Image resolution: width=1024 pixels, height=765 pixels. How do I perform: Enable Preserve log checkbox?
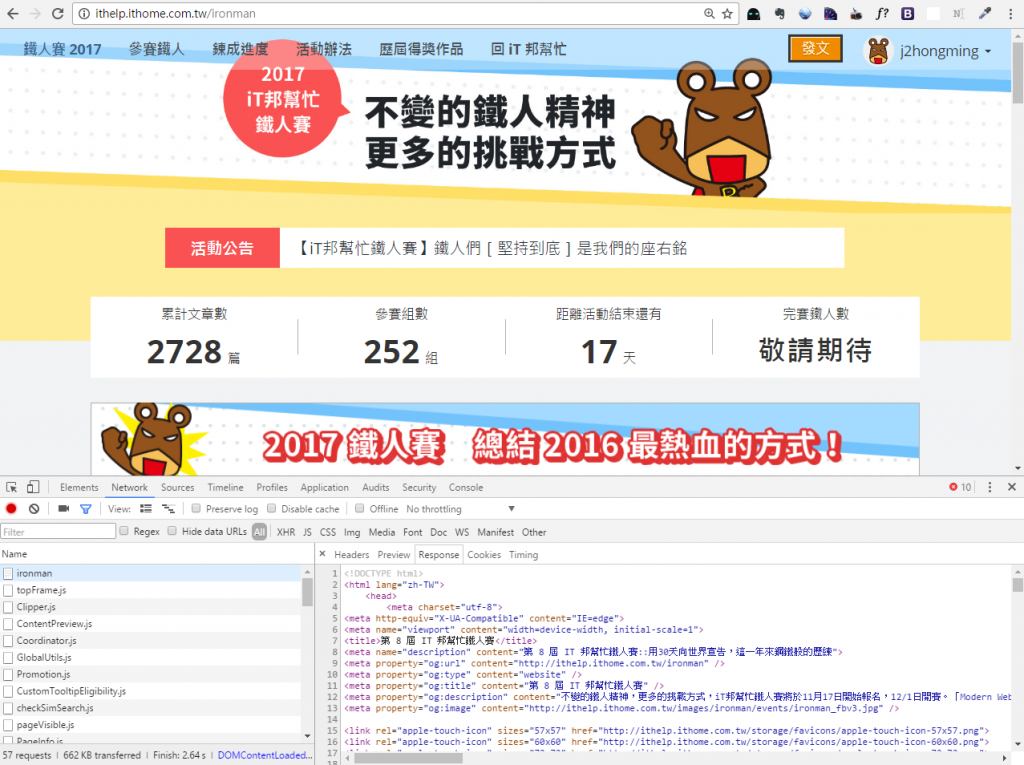pyautogui.click(x=196, y=508)
